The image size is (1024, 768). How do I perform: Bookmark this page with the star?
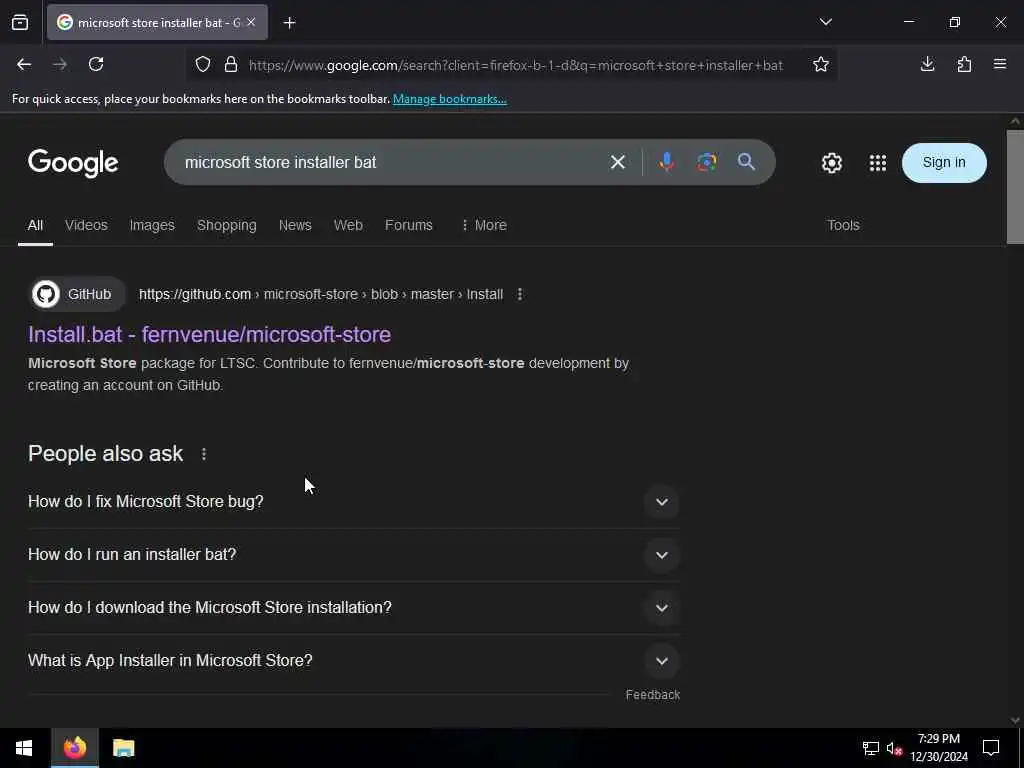(x=821, y=65)
